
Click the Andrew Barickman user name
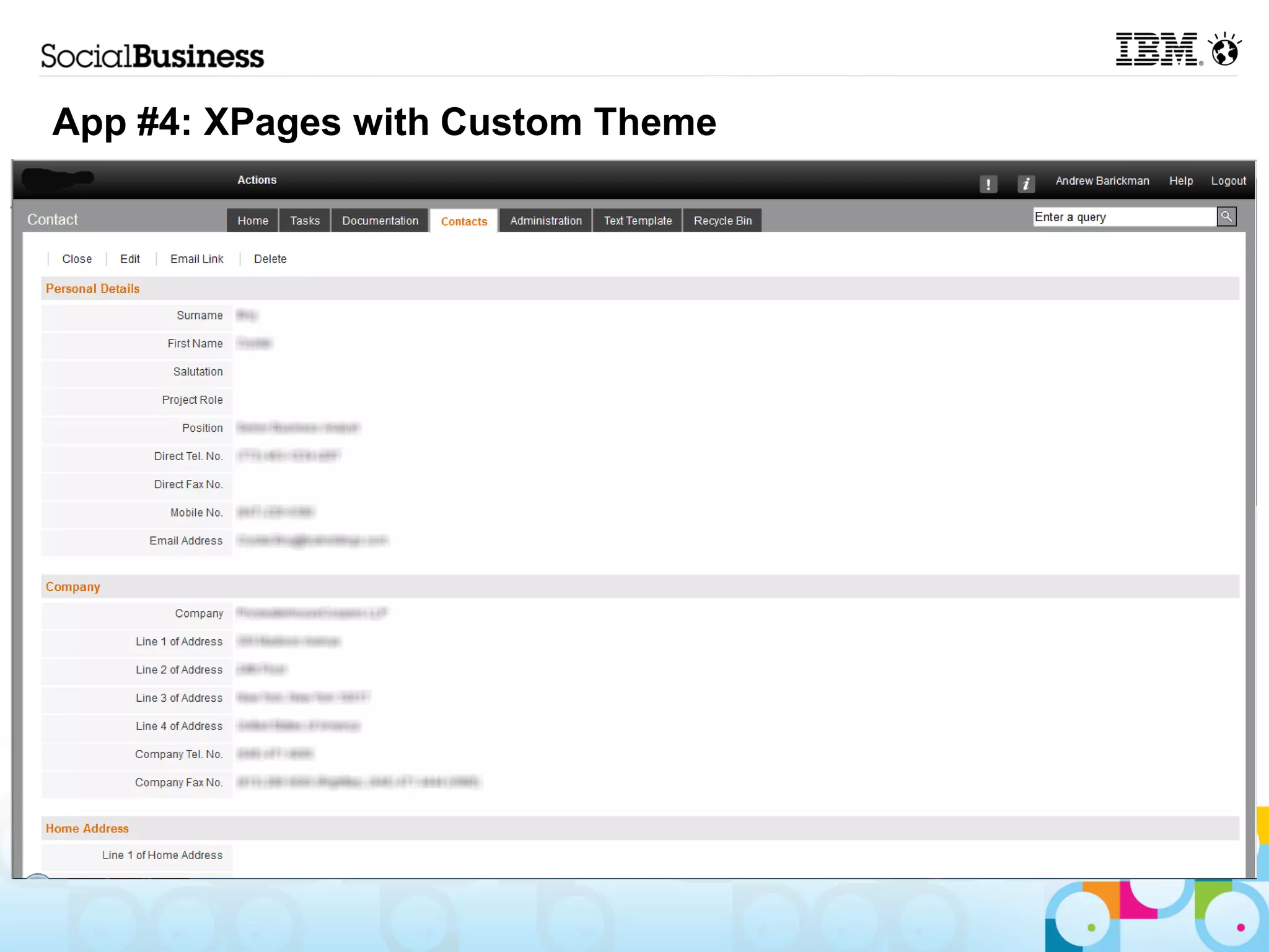[x=1102, y=181]
